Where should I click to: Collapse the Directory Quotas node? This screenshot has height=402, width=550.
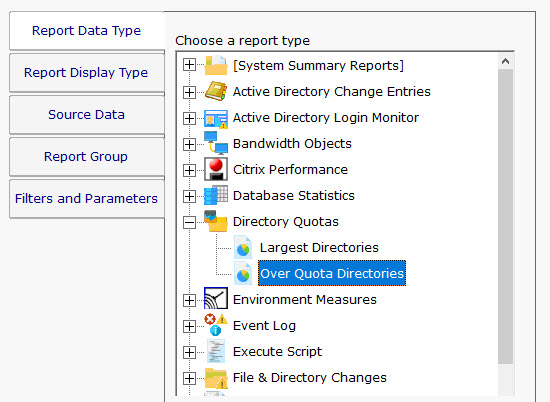189,222
